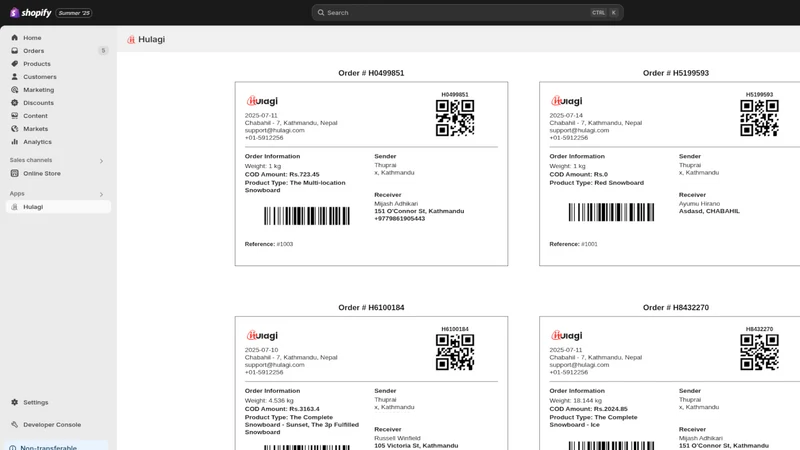Click the QR code on label H8432270
Screen dimensions: 800x450
coord(759,353)
